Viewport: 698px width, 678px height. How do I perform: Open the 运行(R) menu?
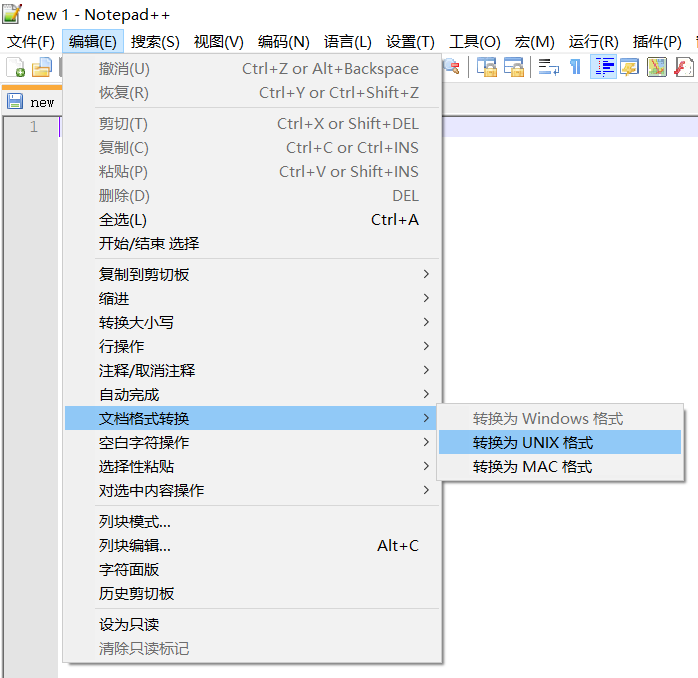coord(593,42)
